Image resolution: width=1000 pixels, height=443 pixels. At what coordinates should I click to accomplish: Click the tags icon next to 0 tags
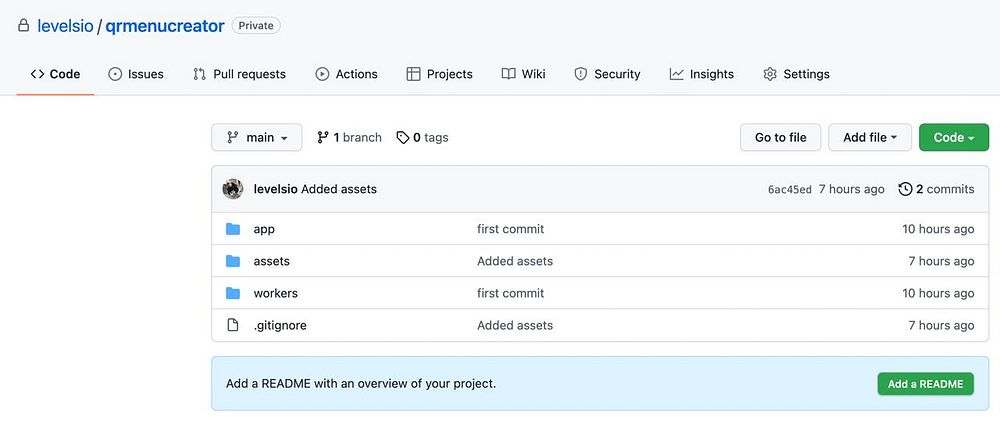(x=403, y=137)
